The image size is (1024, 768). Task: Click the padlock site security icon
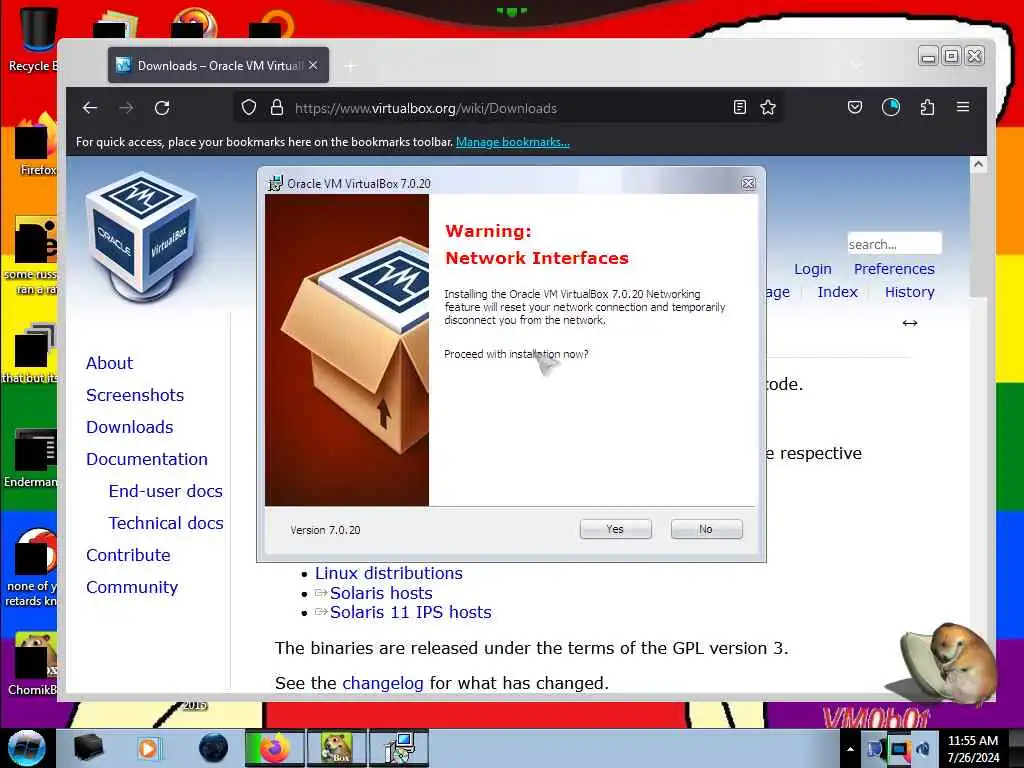(277, 108)
